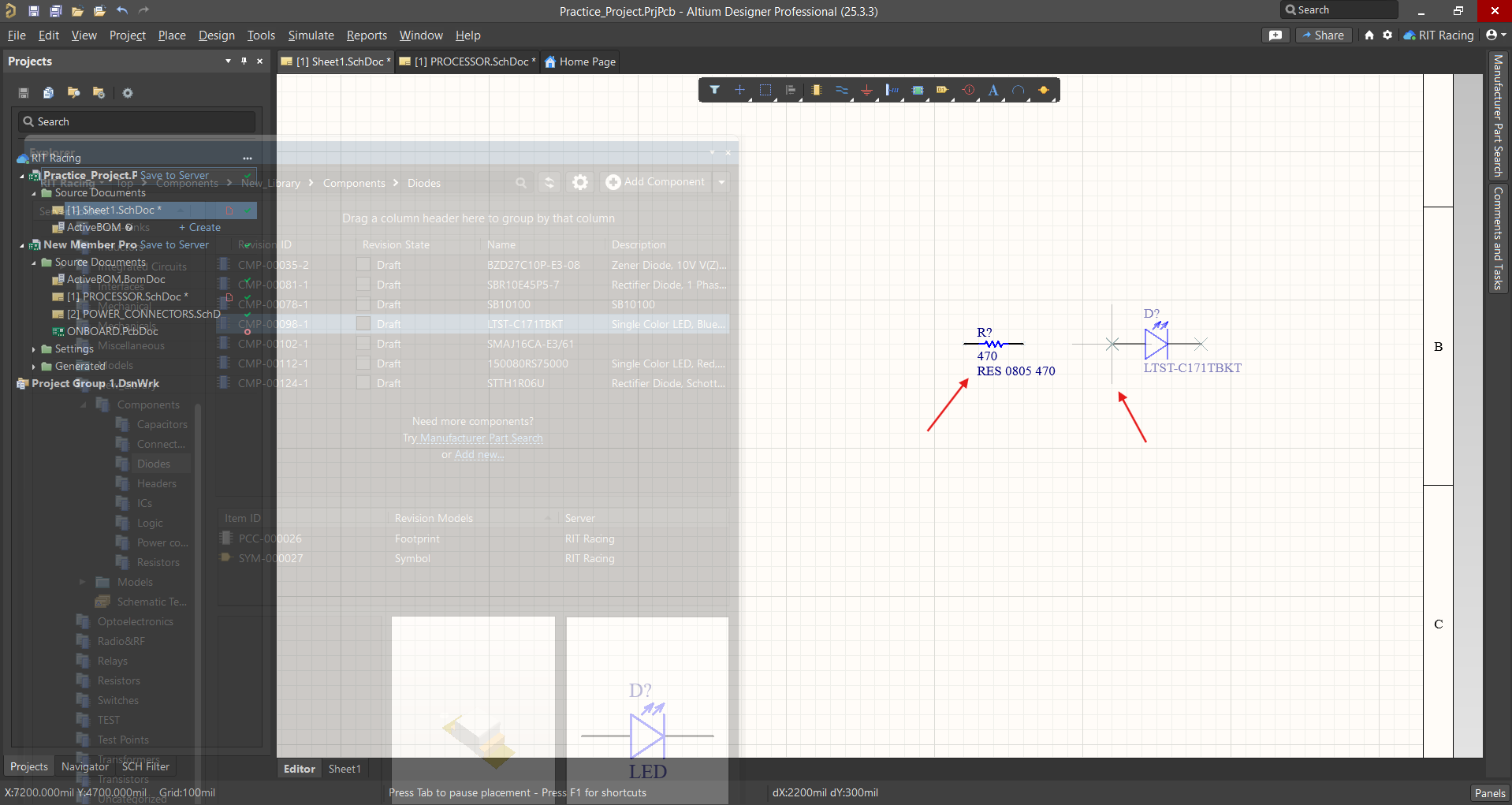
Task: Pick the dashed rectangle selection tool
Action: click(x=765, y=90)
